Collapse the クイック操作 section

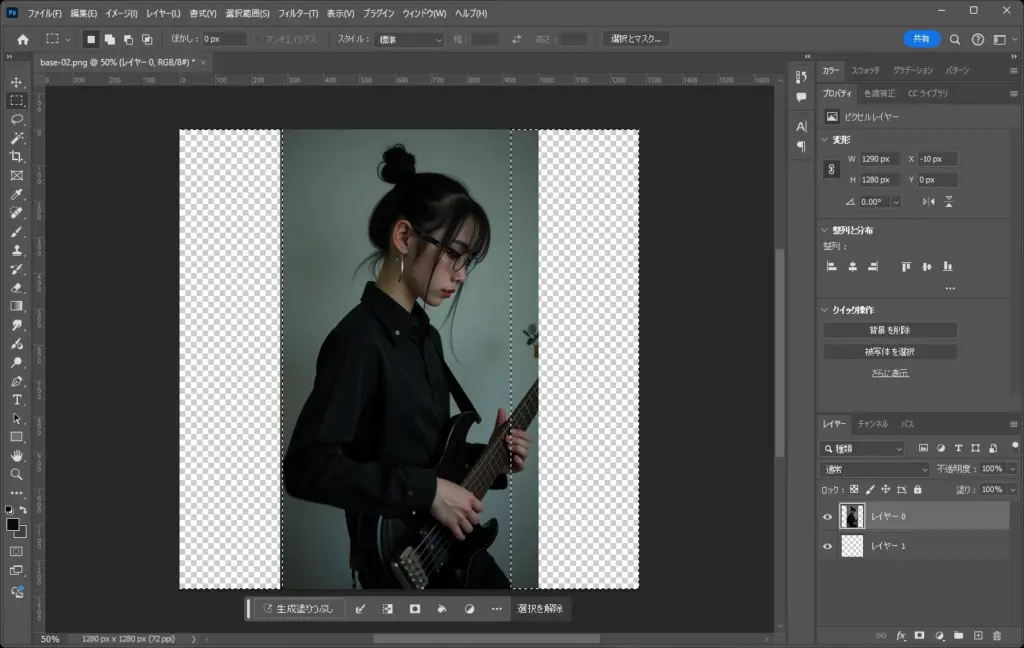(x=825, y=310)
